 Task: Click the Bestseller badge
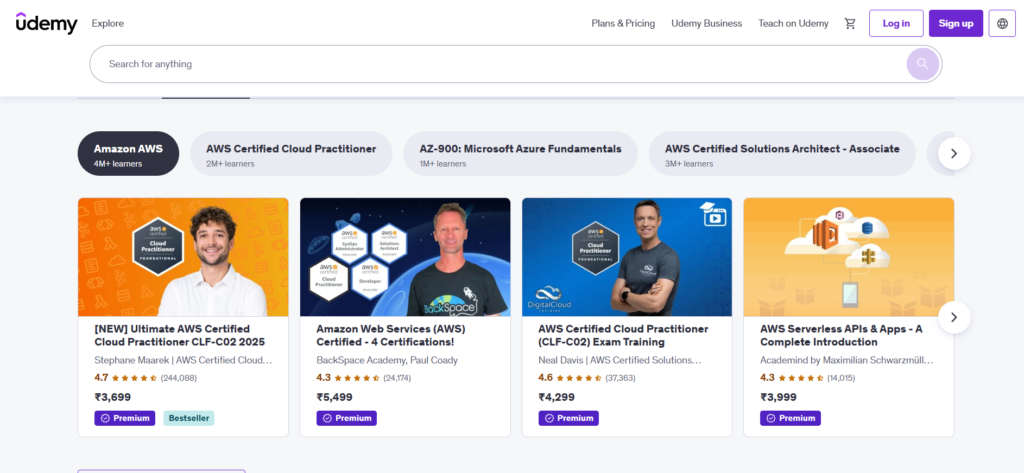point(188,418)
